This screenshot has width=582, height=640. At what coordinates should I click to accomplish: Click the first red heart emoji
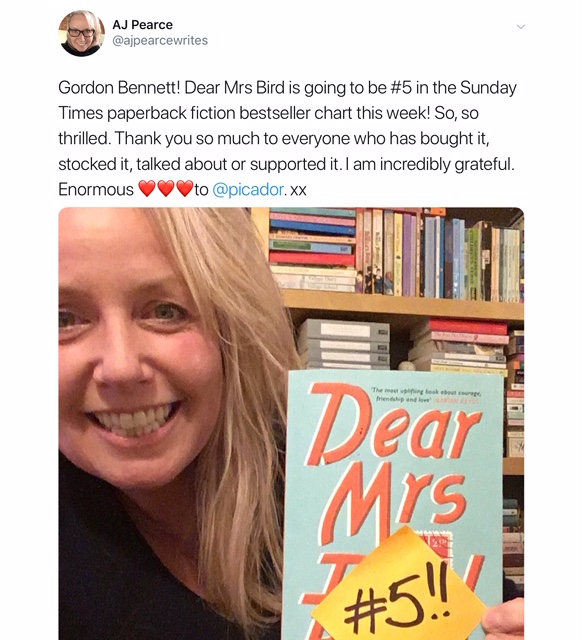tap(147, 189)
